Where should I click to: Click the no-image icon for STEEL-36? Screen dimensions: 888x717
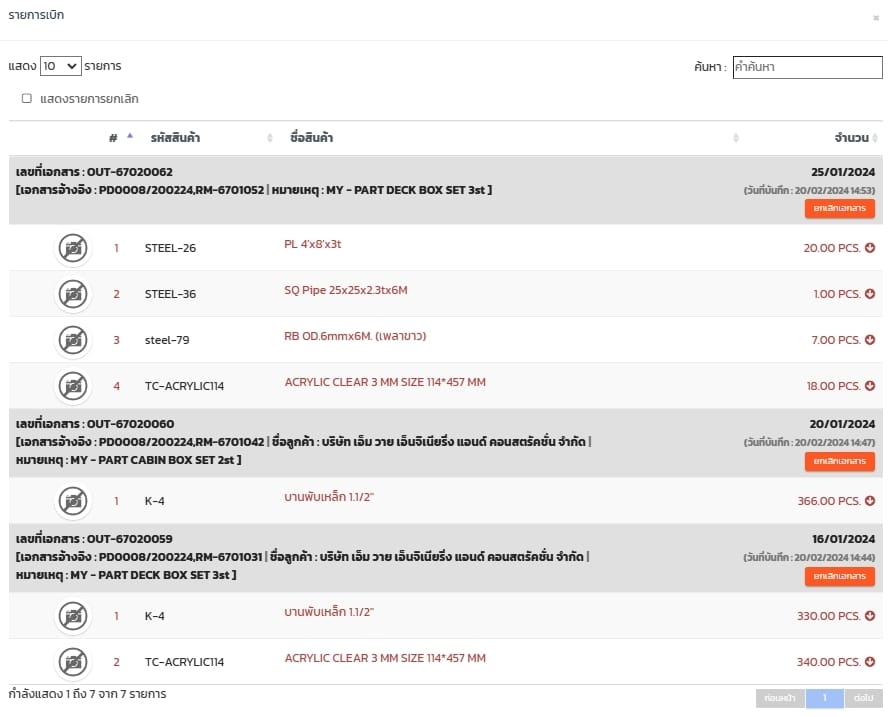tap(72, 294)
